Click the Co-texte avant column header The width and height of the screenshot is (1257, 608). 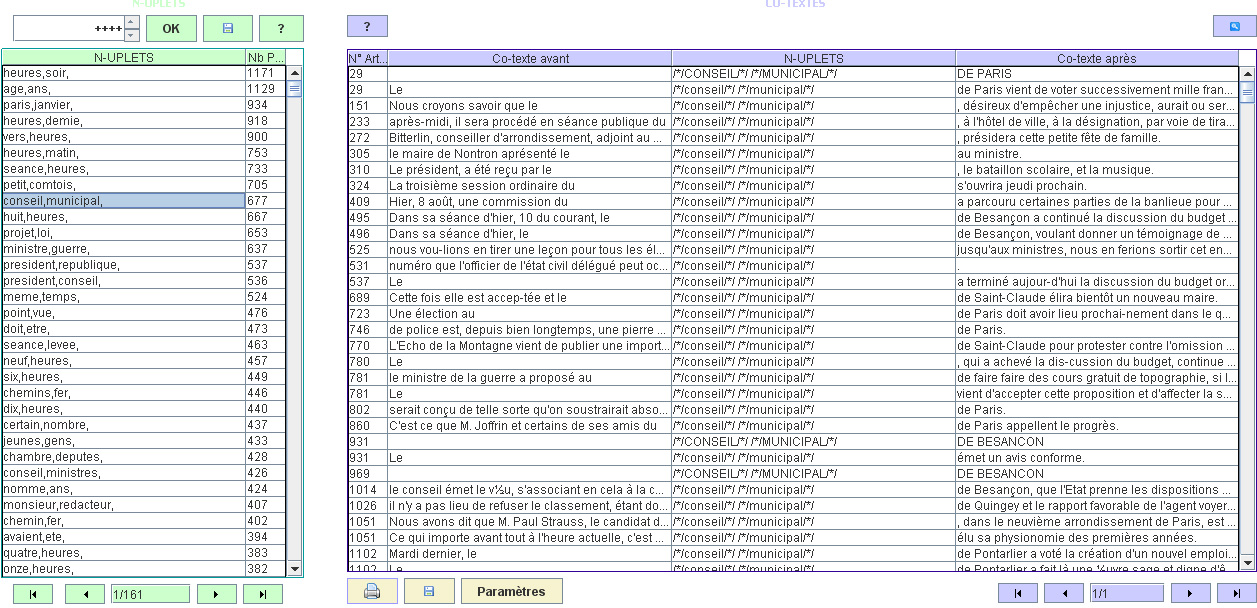click(530, 58)
